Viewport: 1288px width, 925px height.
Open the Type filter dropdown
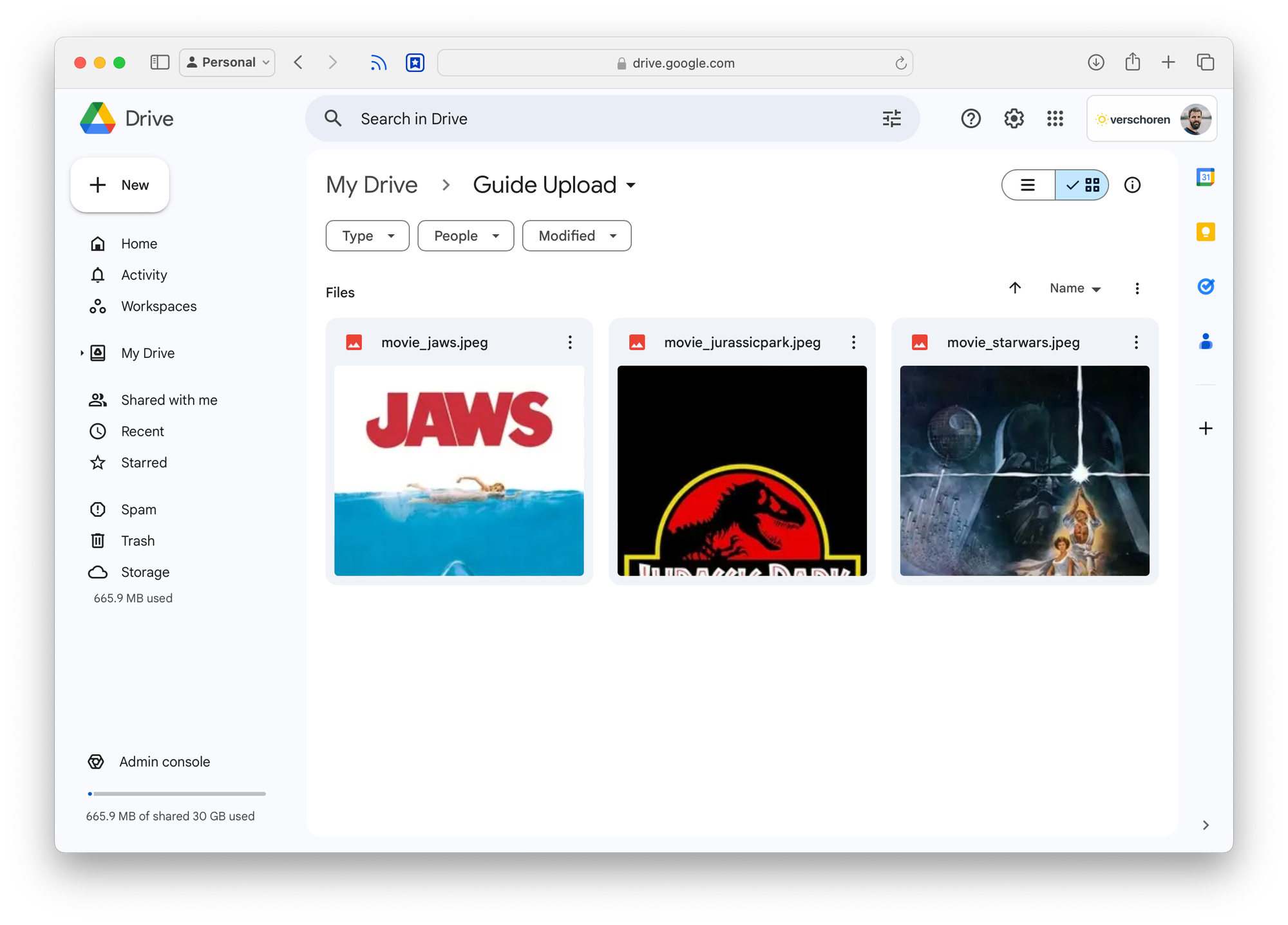pos(367,236)
